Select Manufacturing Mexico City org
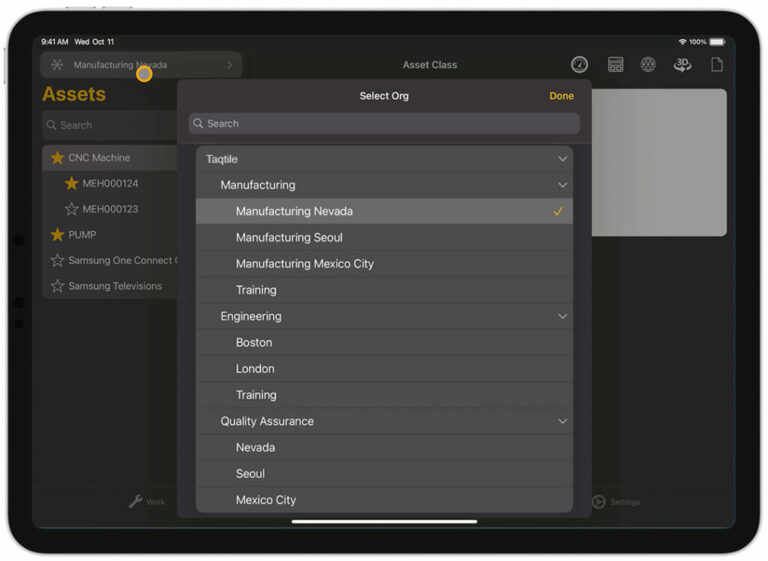Viewport: 768px width, 561px height. 304,264
